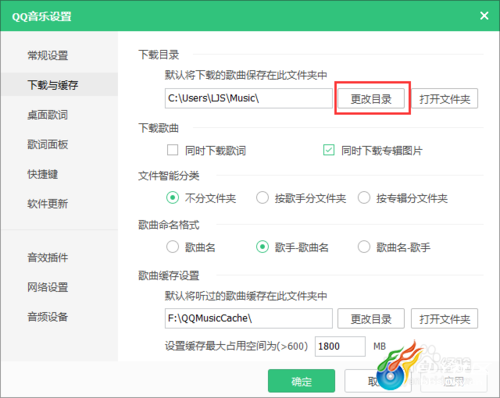
Task: Open 音频设备 settings
Action: tap(48, 317)
